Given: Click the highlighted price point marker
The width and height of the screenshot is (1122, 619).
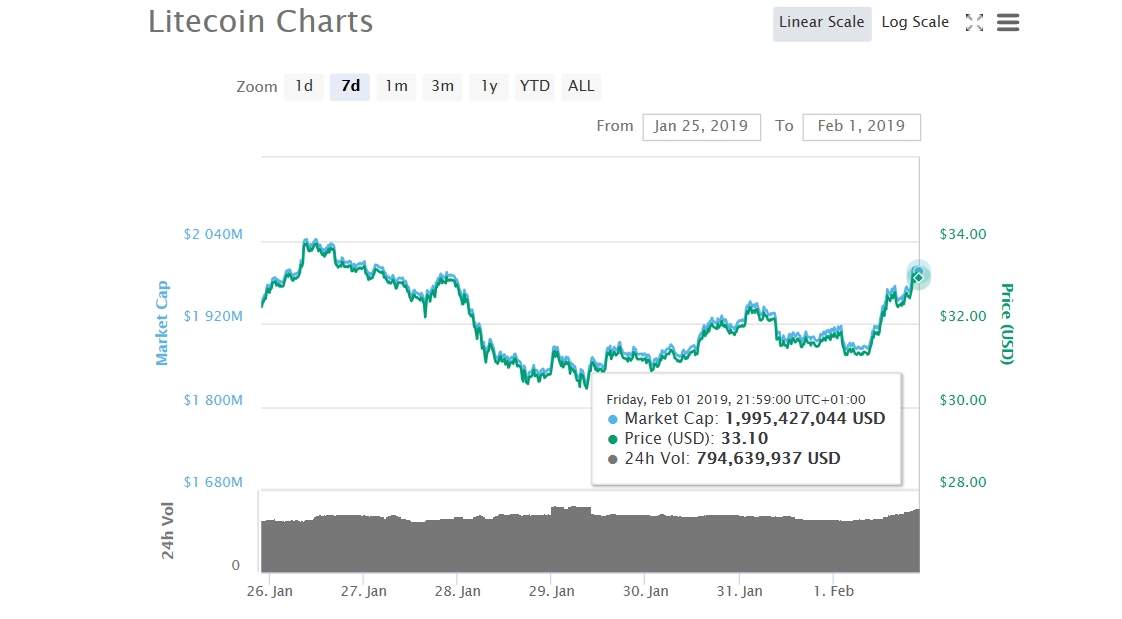Looking at the screenshot, I should pos(918,276).
